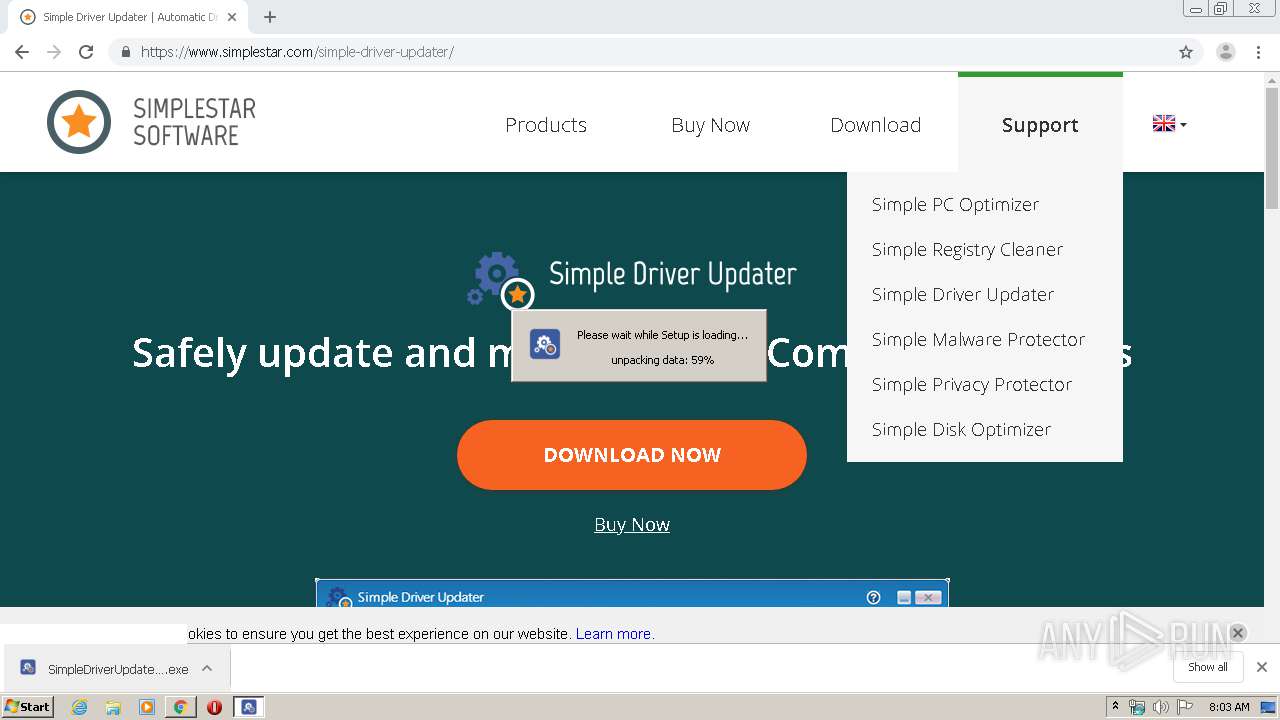This screenshot has width=1280, height=720.
Task: Go back with the browser back arrow
Action: [22, 52]
